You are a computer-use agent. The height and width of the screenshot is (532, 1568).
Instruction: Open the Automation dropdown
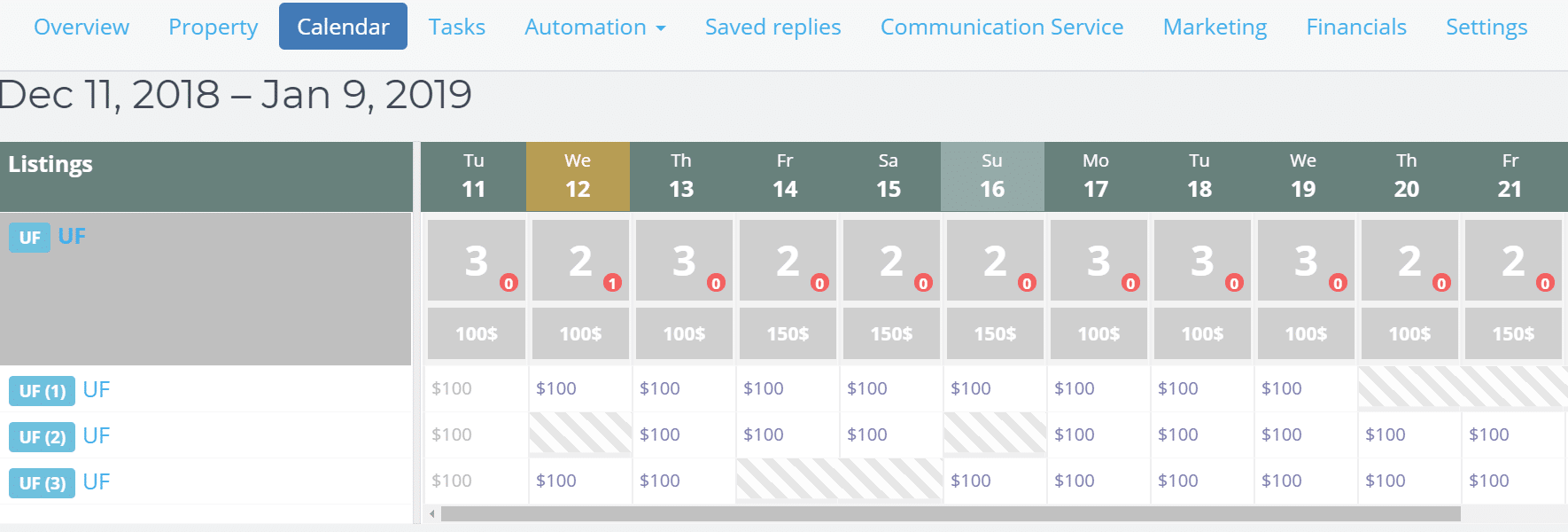[x=594, y=27]
